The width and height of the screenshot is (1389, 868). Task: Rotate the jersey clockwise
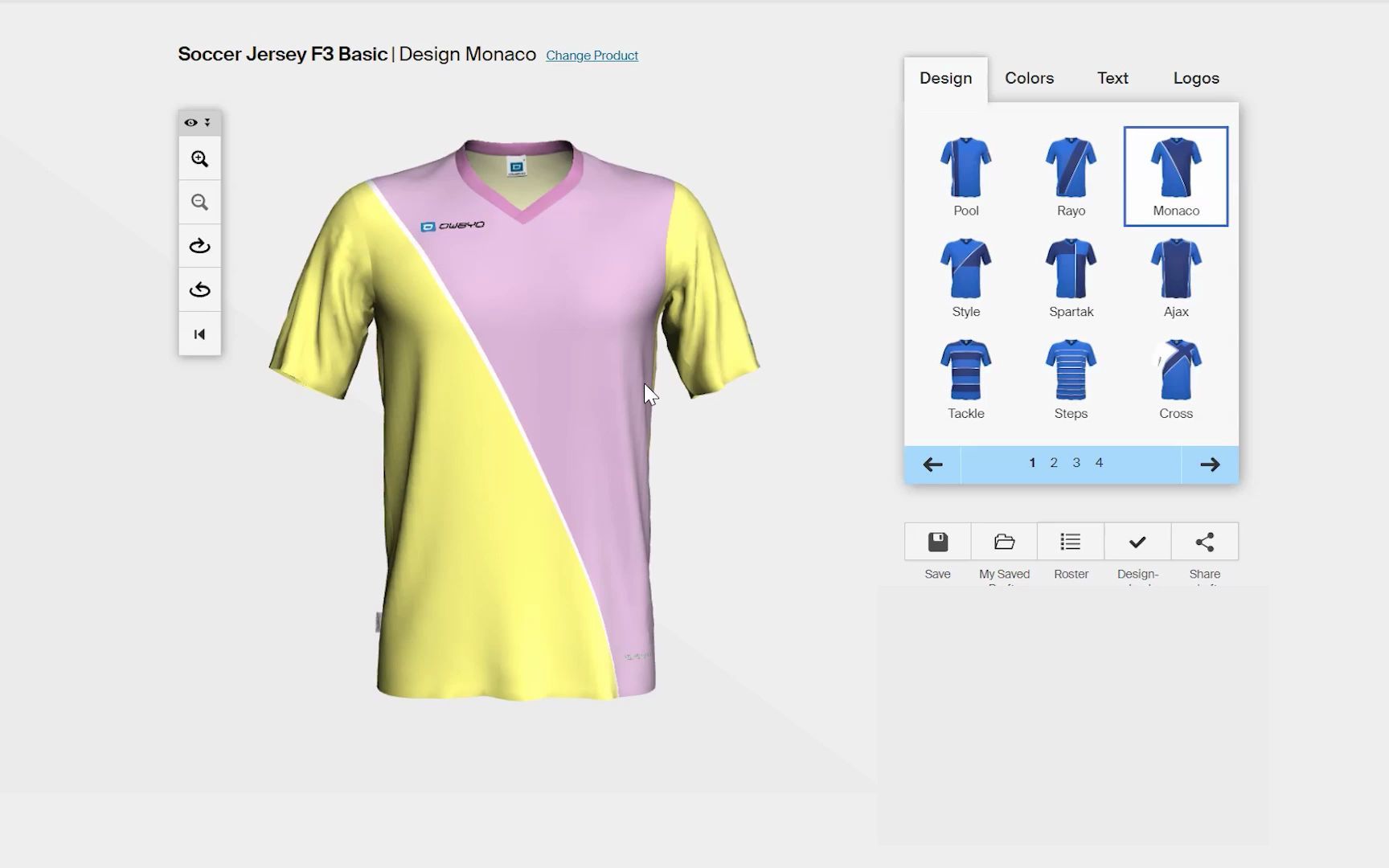(x=199, y=246)
